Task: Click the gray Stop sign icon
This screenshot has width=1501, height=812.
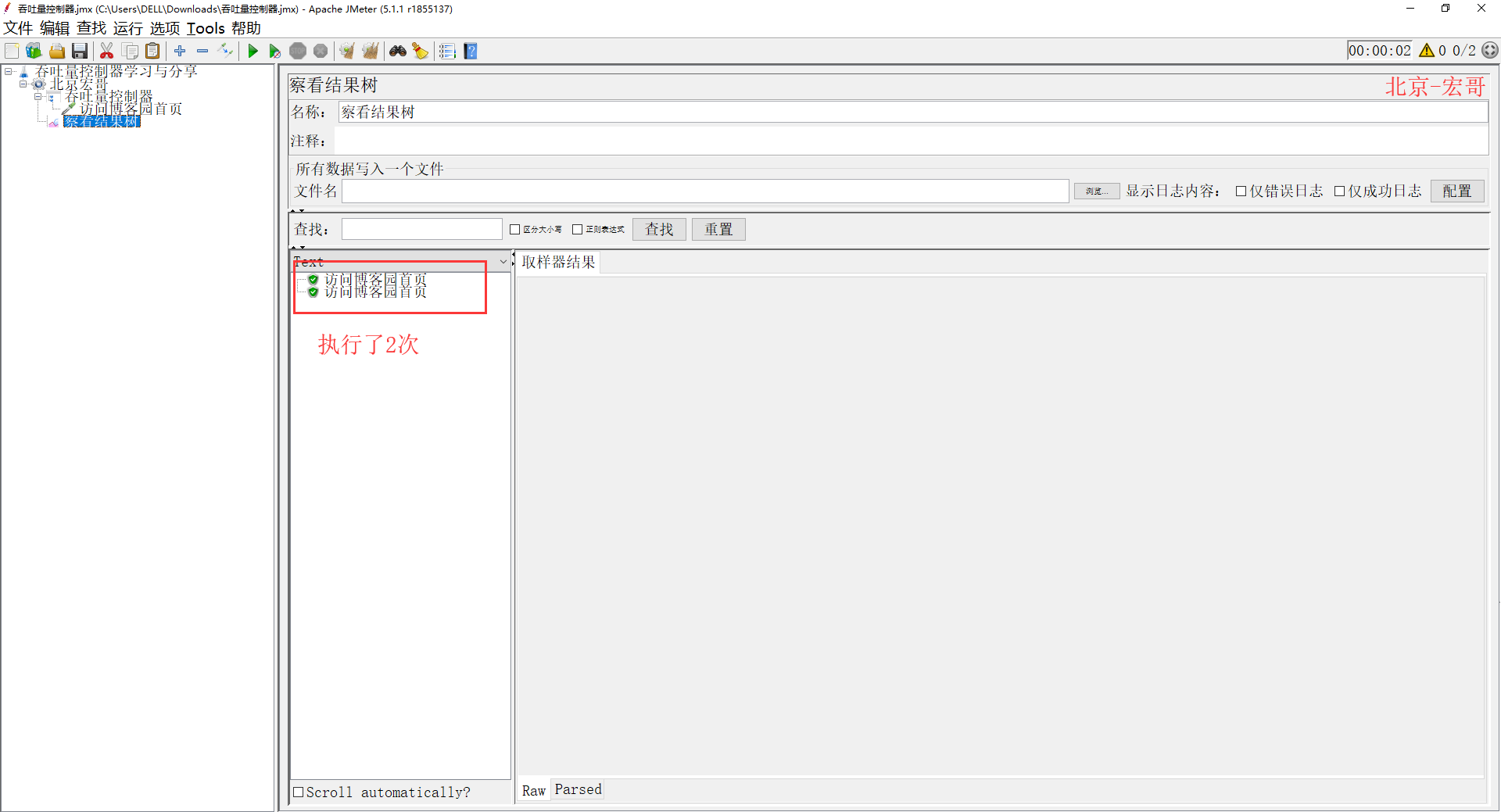Action: [298, 51]
